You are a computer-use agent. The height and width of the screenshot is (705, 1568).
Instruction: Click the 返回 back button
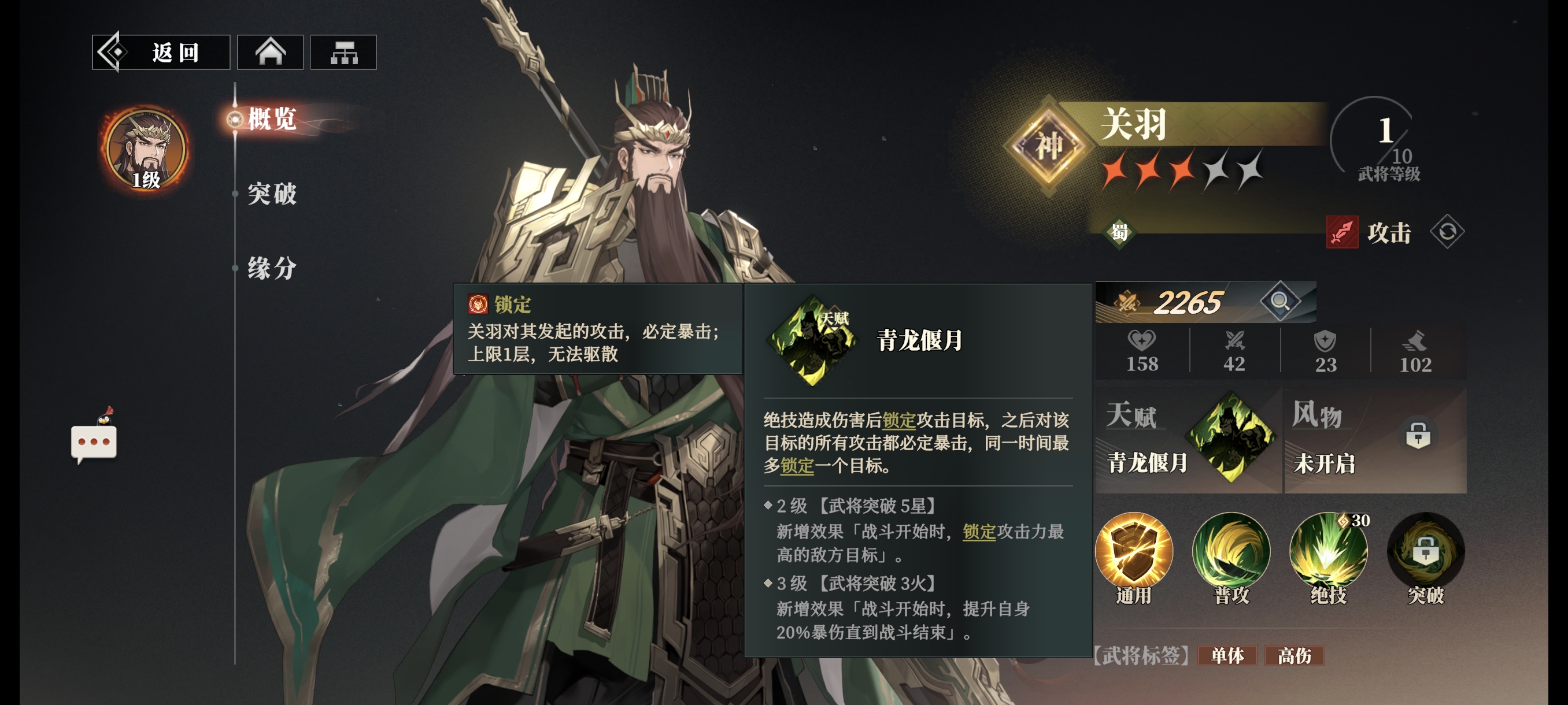point(161,53)
